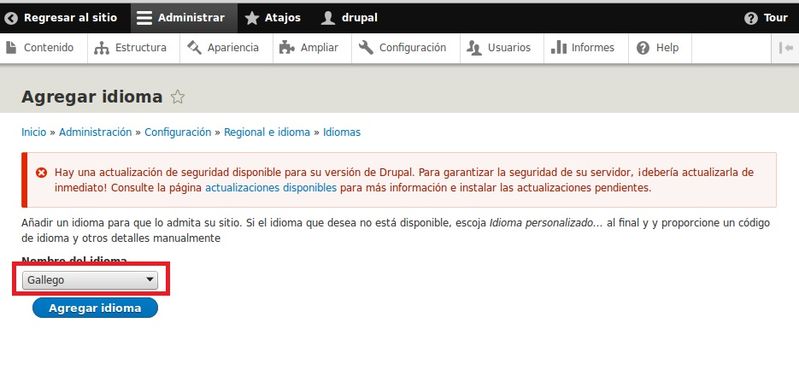Open the Administrar menu label
Screen dimensions: 799x376
click(191, 18)
